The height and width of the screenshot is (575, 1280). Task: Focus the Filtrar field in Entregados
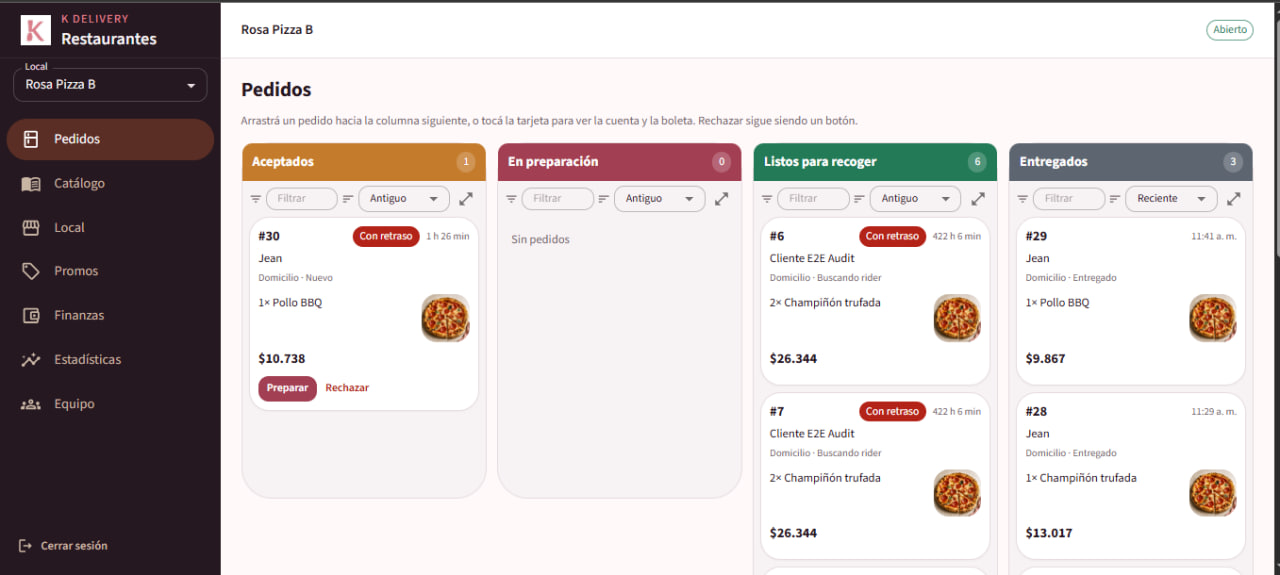pyautogui.click(x=1069, y=199)
